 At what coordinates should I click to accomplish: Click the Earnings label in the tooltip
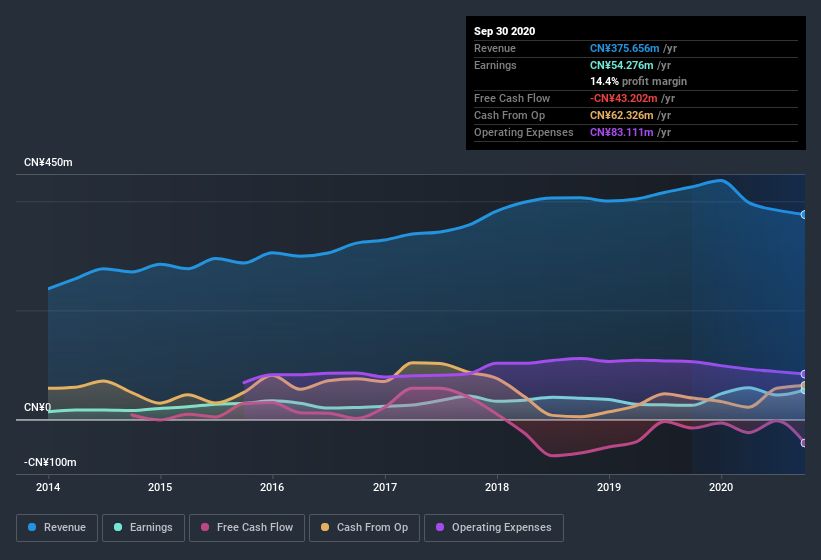495,65
